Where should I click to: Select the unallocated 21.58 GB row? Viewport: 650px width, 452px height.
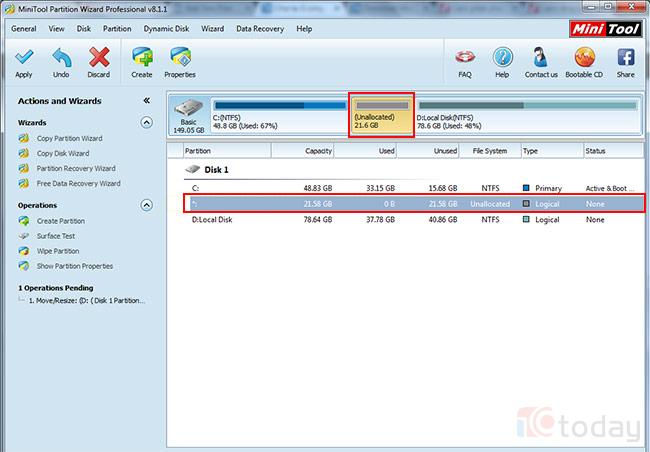pos(414,204)
